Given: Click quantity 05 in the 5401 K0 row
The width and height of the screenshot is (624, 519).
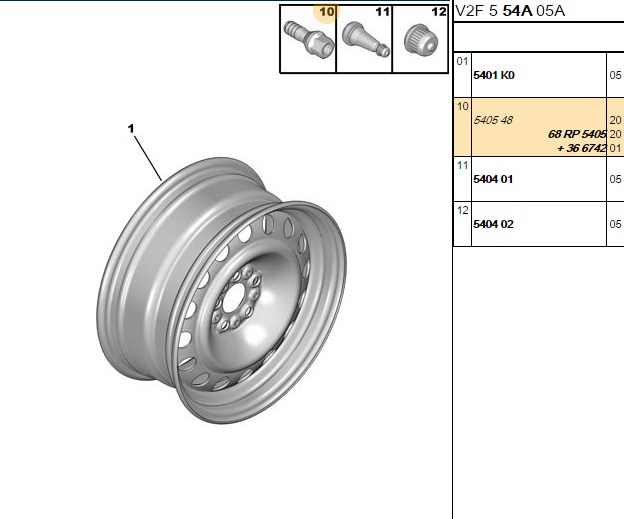Looking at the screenshot, I should (615, 75).
